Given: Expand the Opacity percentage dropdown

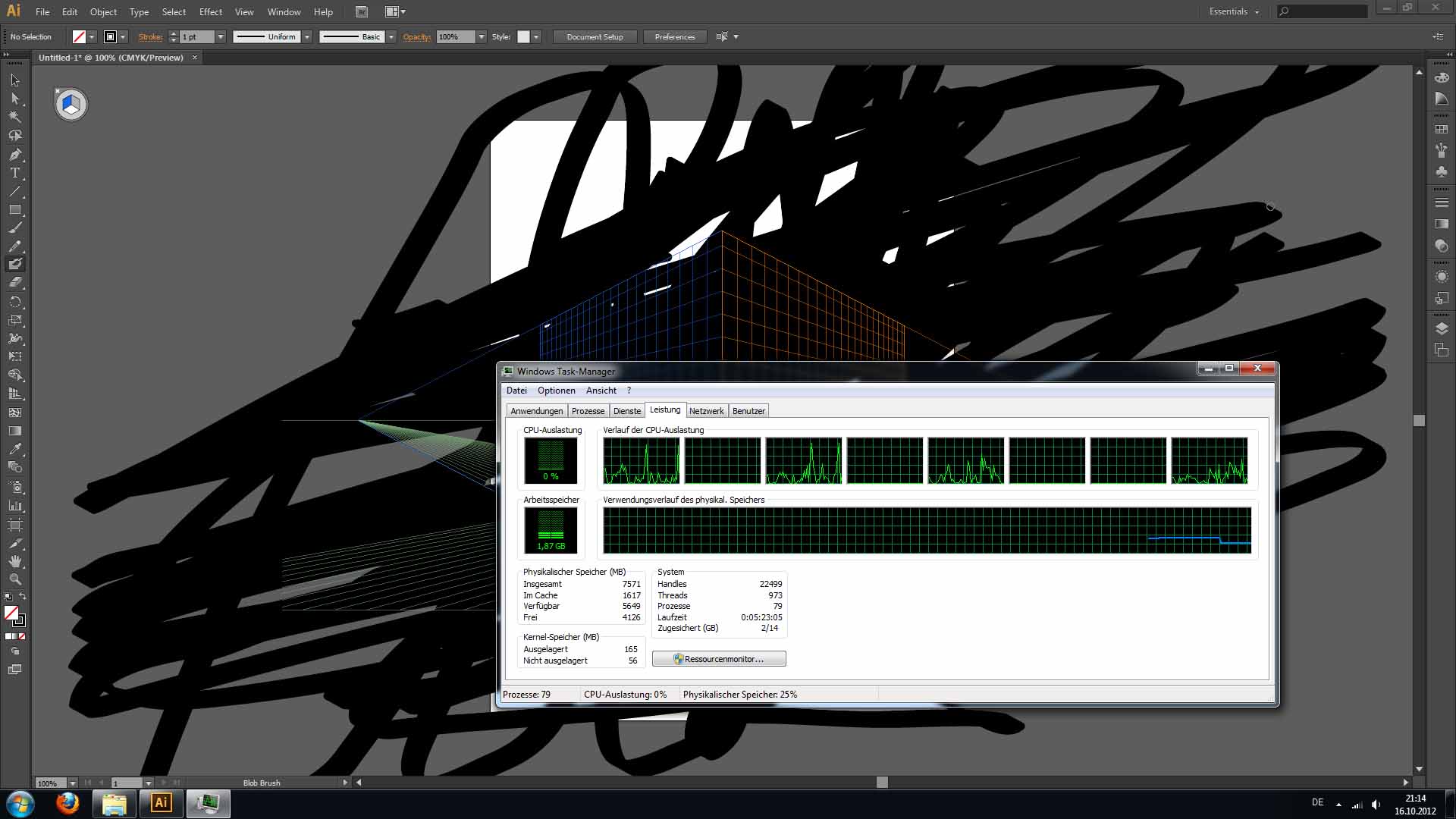Looking at the screenshot, I should coord(481,36).
